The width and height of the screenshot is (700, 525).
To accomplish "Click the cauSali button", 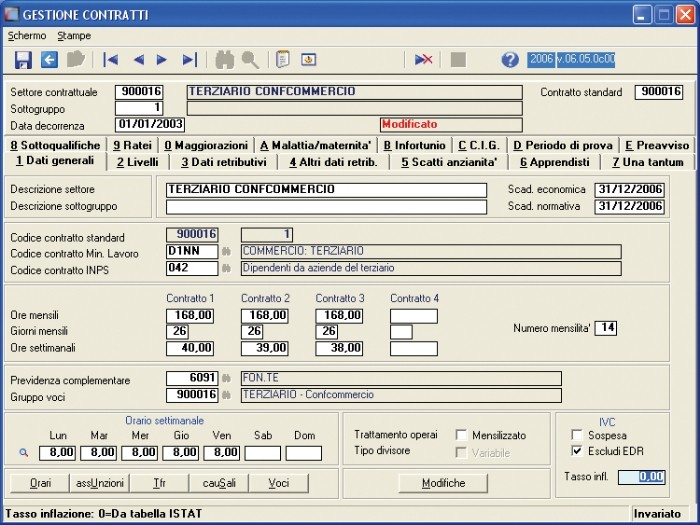I will (x=219, y=483).
